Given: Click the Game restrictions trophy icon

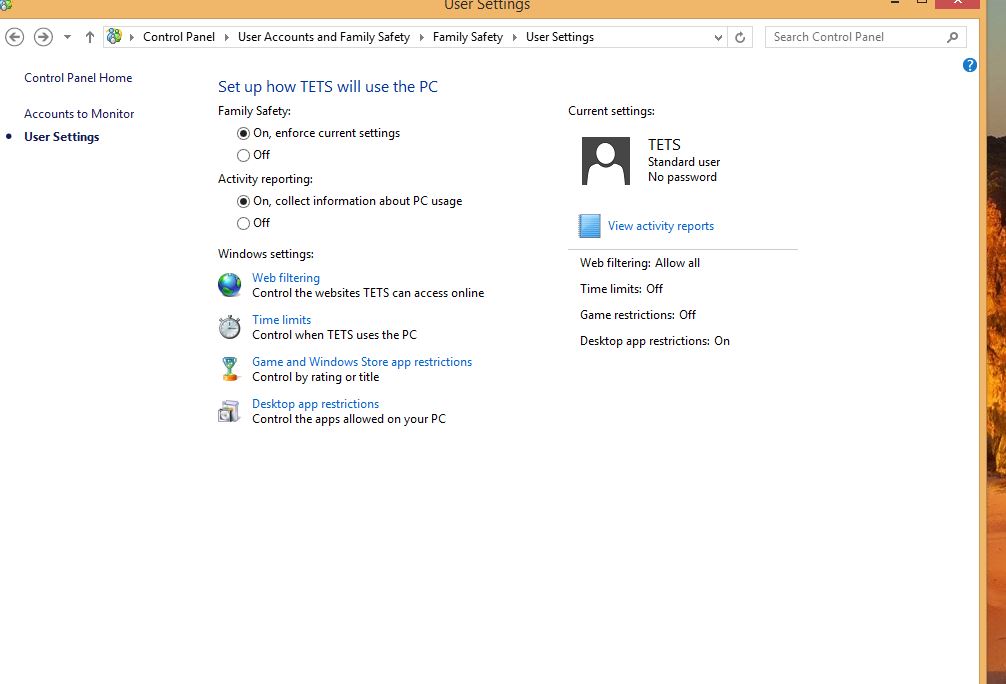Looking at the screenshot, I should click(230, 369).
